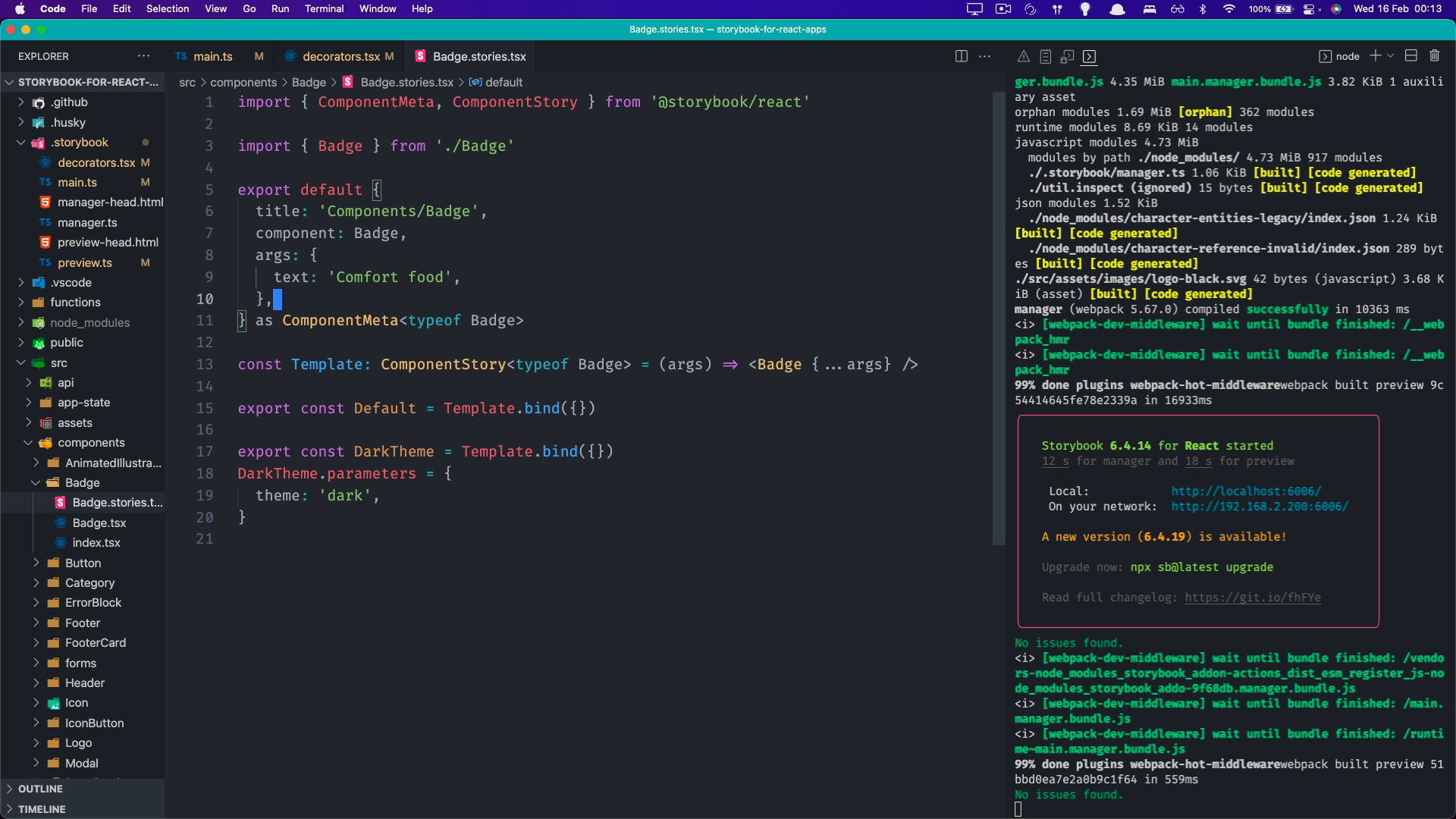The height and width of the screenshot is (819, 1456).
Task: Open the Apple menu
Action: pyautogui.click(x=20, y=9)
